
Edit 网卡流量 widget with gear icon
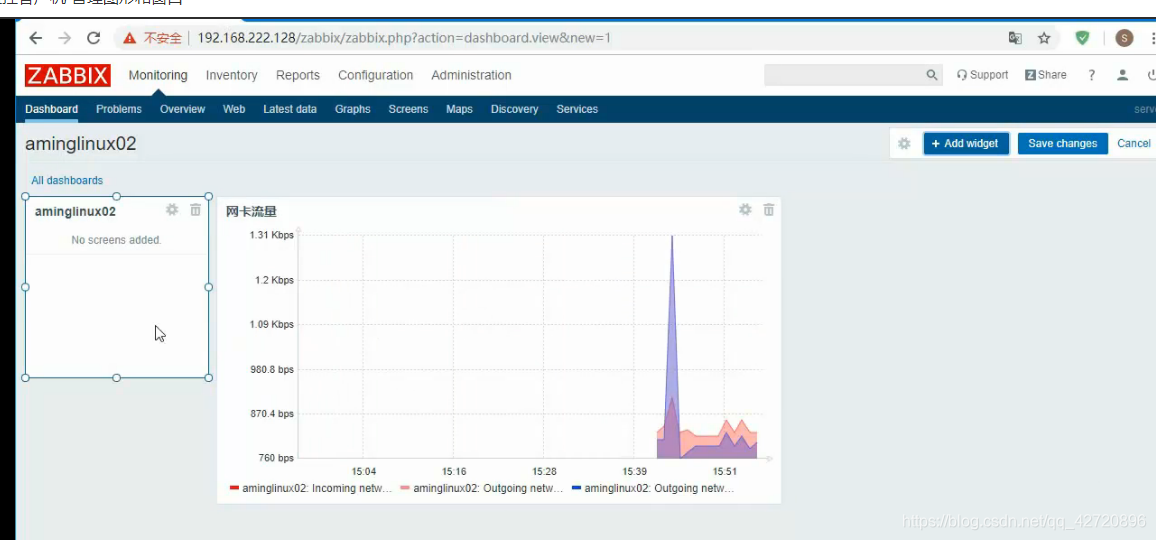(x=745, y=210)
